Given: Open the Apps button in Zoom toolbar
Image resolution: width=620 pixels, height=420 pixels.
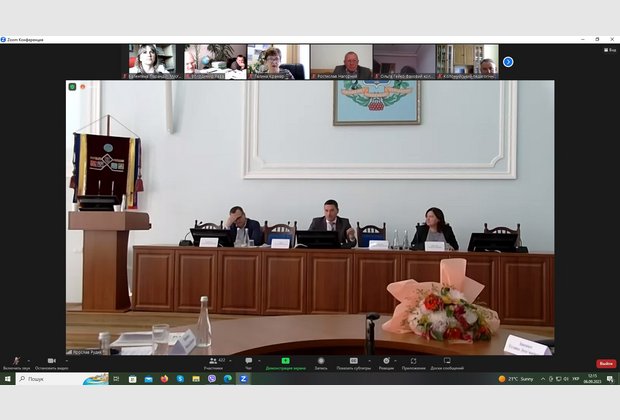Looking at the screenshot, I should tap(413, 363).
